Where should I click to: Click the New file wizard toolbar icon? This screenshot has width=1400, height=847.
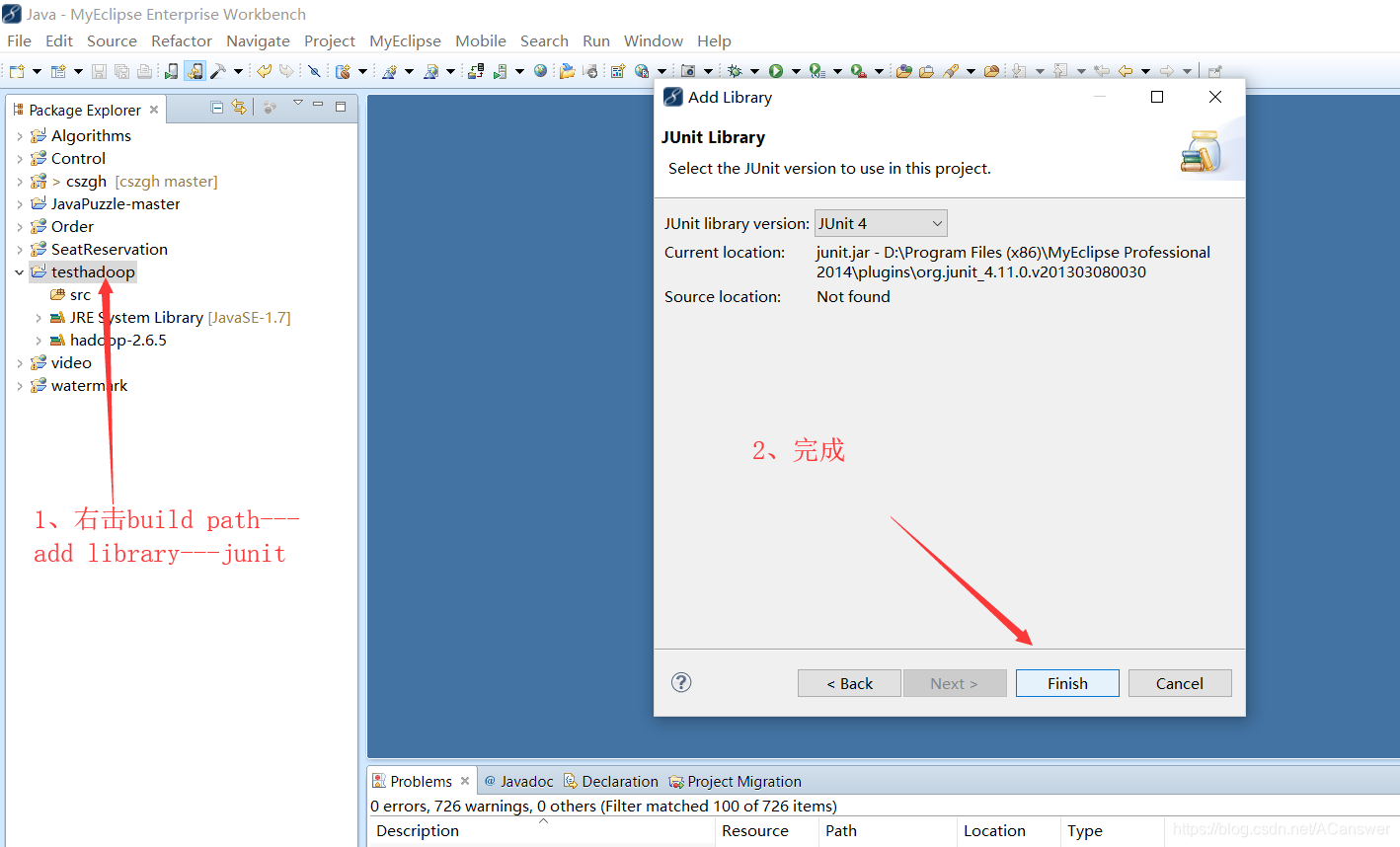pos(17,71)
